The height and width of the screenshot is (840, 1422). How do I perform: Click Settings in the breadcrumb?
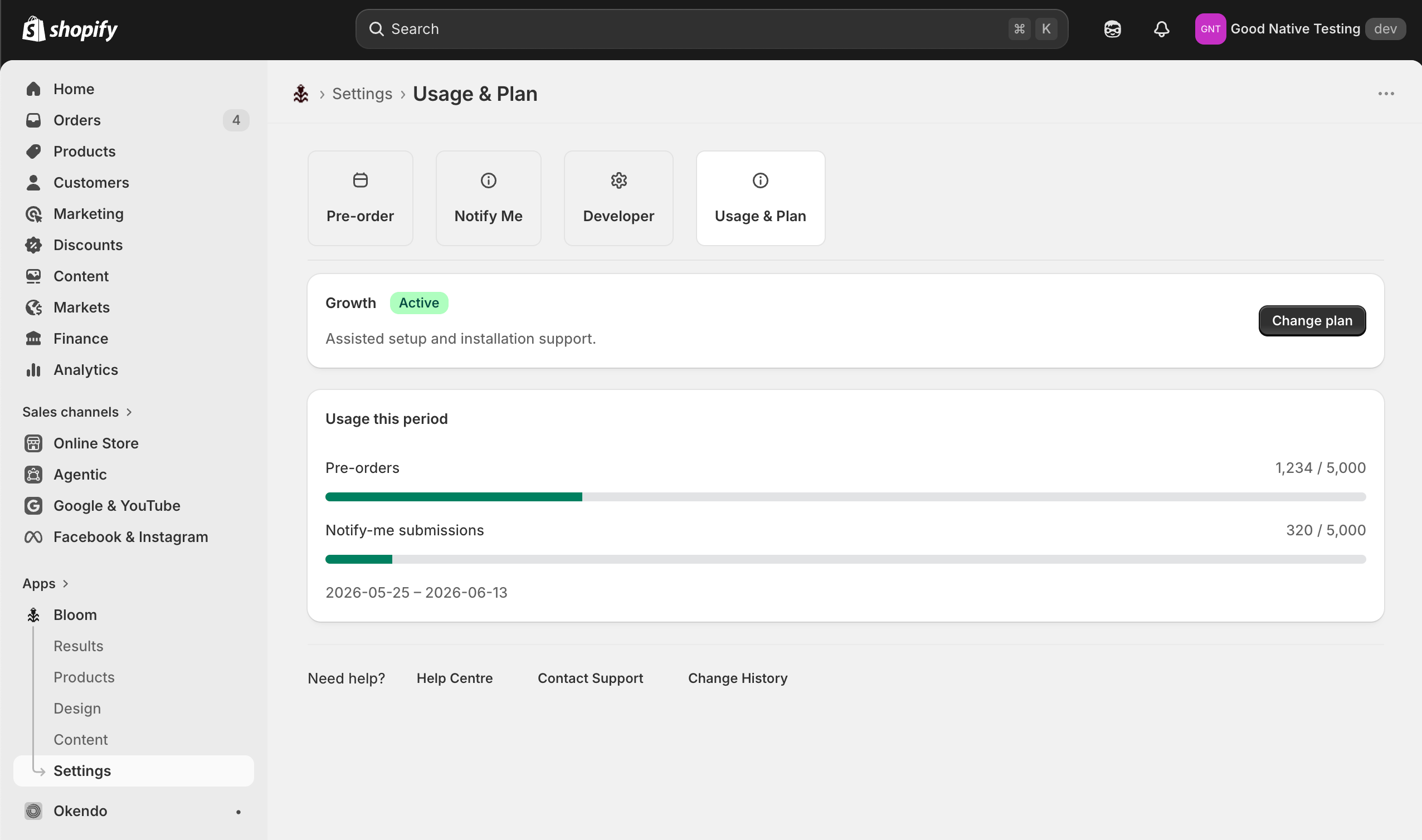point(362,94)
